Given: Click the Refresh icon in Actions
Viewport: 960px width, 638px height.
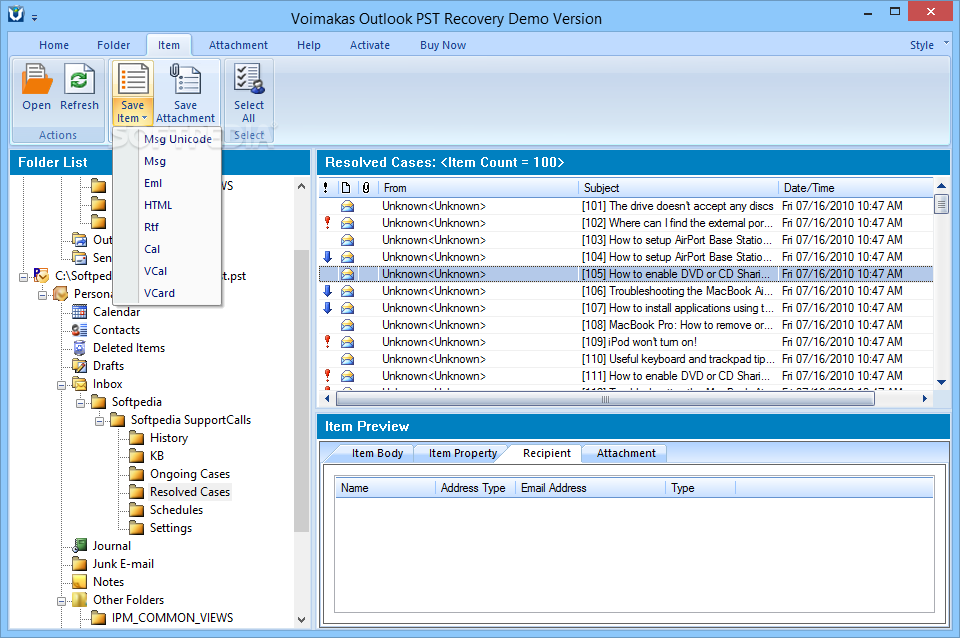Looking at the screenshot, I should (x=79, y=79).
